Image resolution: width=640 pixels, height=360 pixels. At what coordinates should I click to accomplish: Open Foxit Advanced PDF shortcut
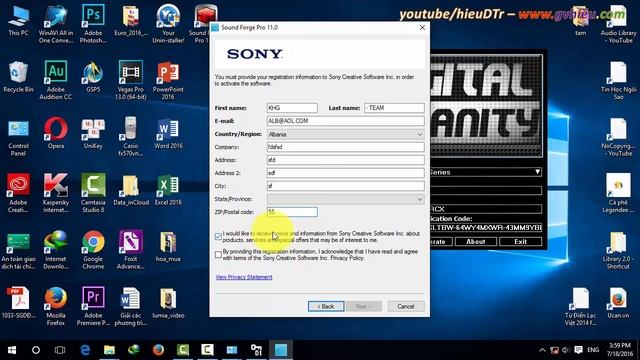tap(131, 250)
